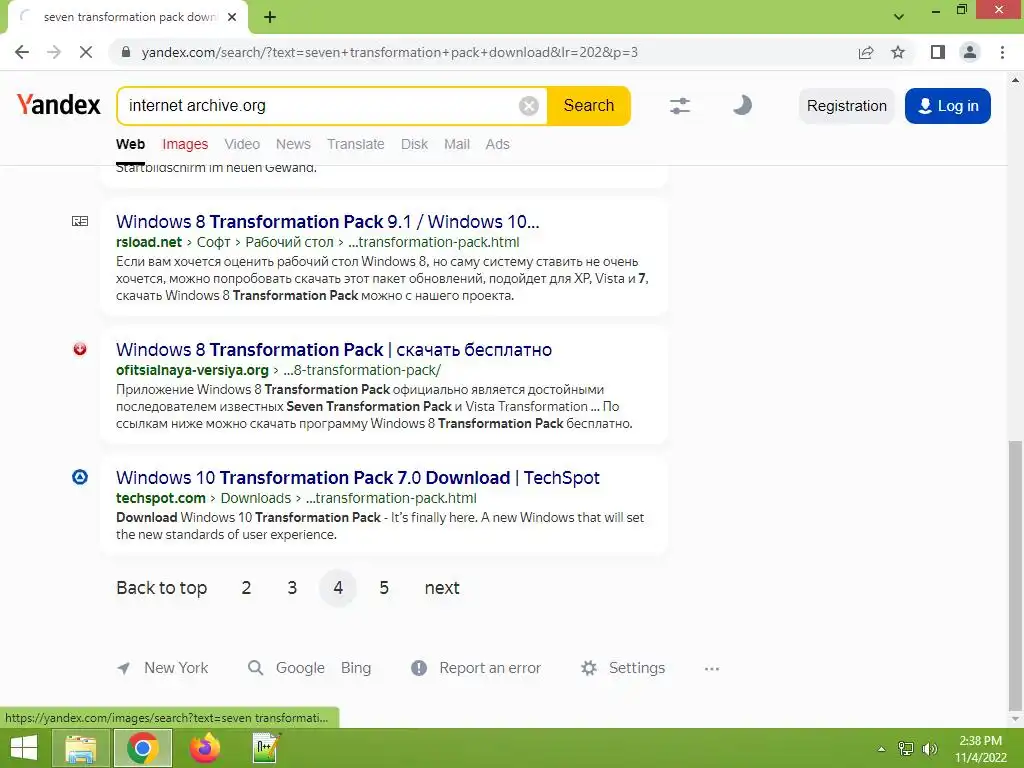Click the techspot.com result favicon

[x=80, y=477]
